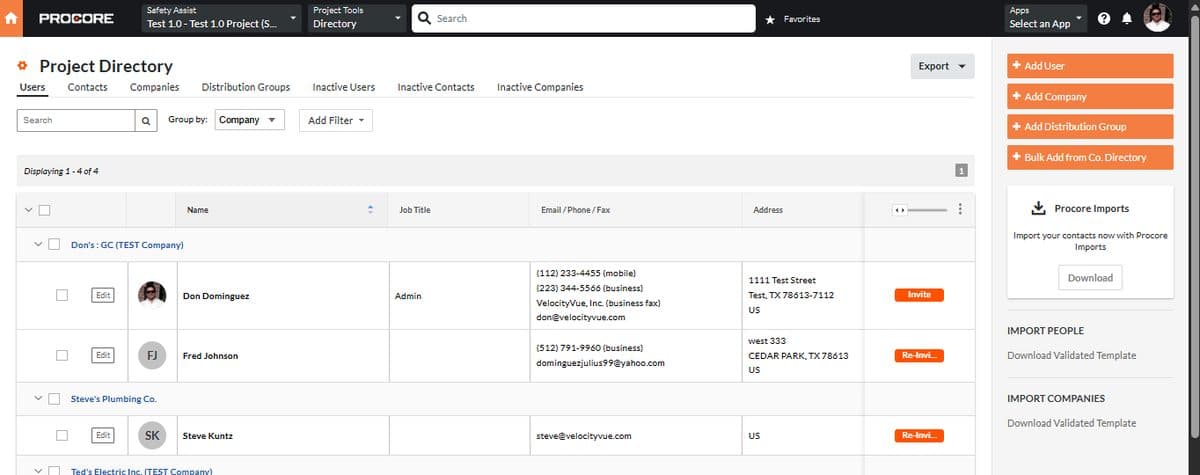Open the user profile avatar
Image resolution: width=1200 pixels, height=475 pixels.
[x=1157, y=18]
